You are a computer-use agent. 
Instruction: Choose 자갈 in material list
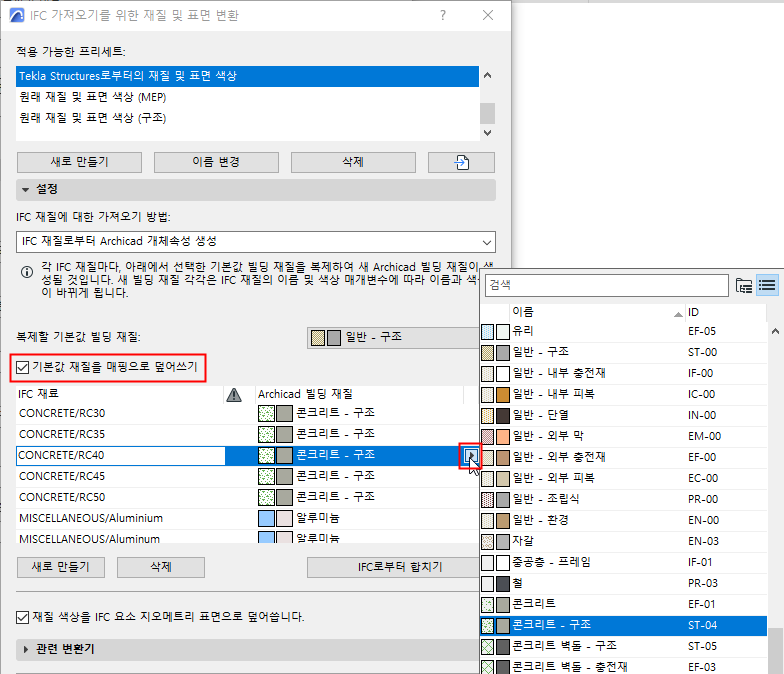tap(624, 542)
